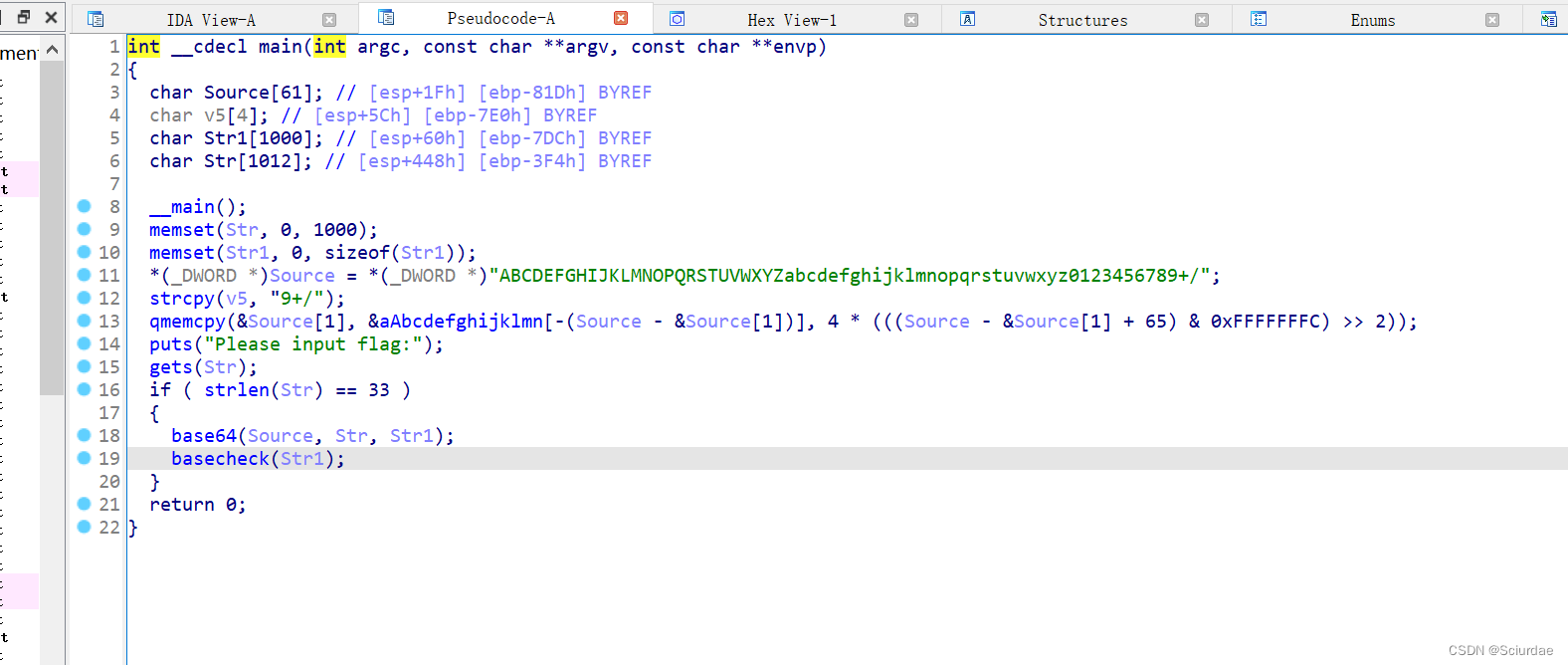This screenshot has height=665, width=1568.
Task: Click the [ebp-81Dh] comment on line 3
Action: (x=532, y=93)
